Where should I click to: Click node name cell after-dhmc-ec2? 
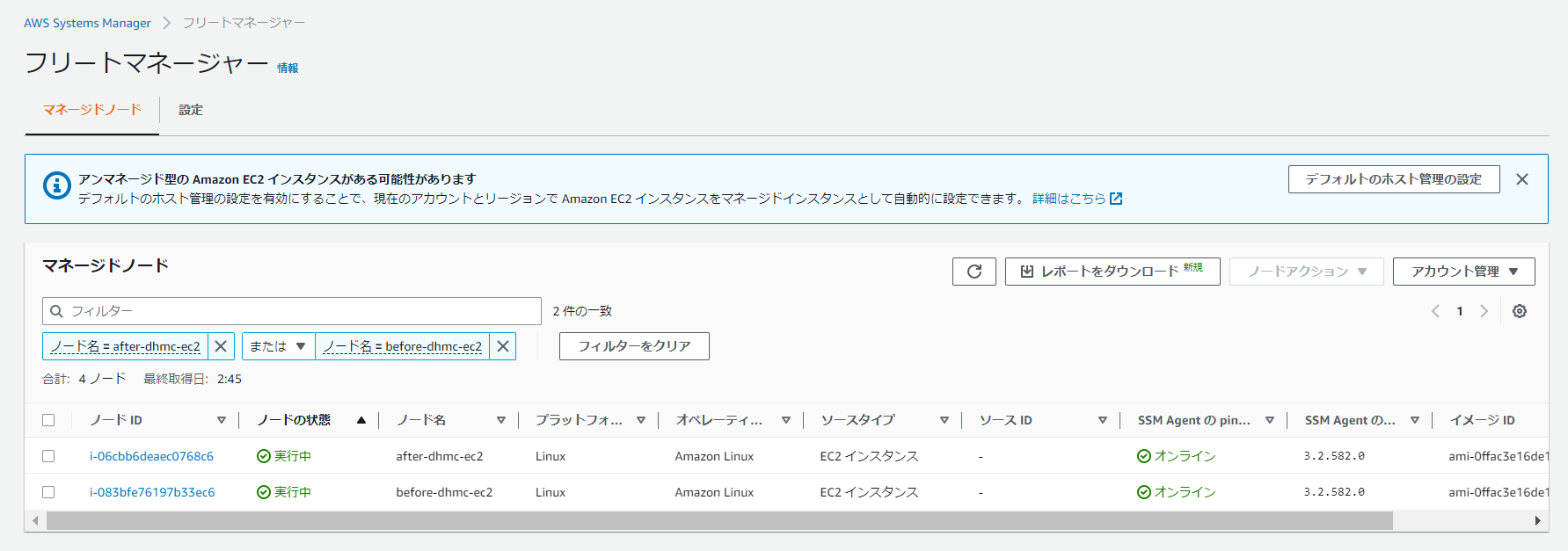click(440, 456)
